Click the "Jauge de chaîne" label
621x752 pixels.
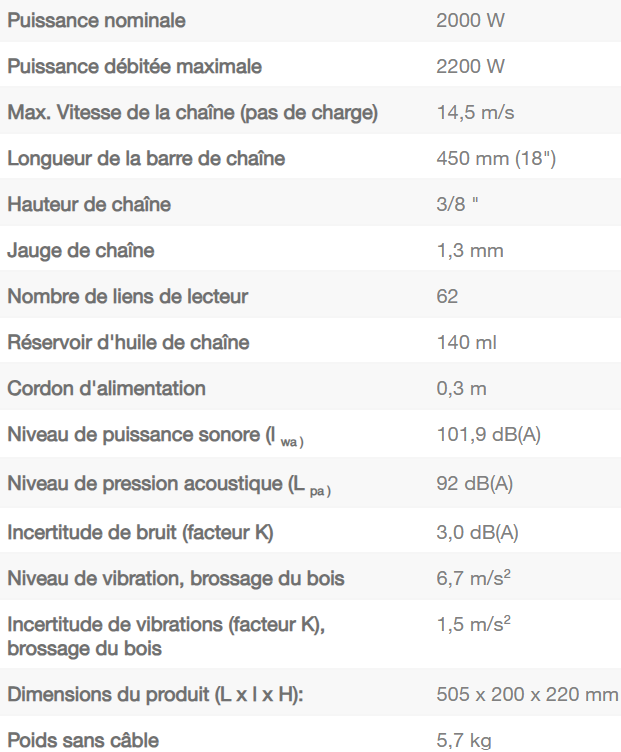pos(81,251)
